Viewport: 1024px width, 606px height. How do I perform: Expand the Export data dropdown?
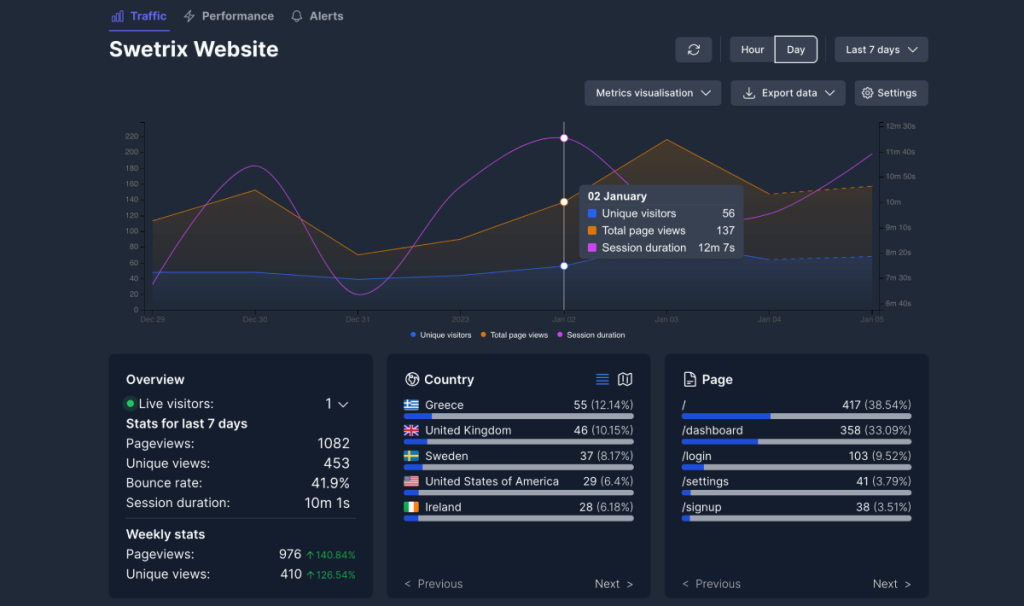click(x=788, y=93)
